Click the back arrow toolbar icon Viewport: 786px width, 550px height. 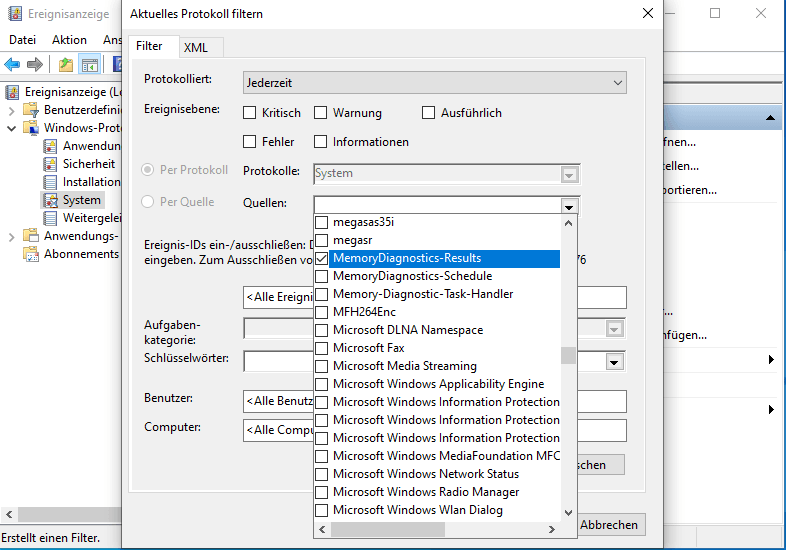[x=13, y=65]
